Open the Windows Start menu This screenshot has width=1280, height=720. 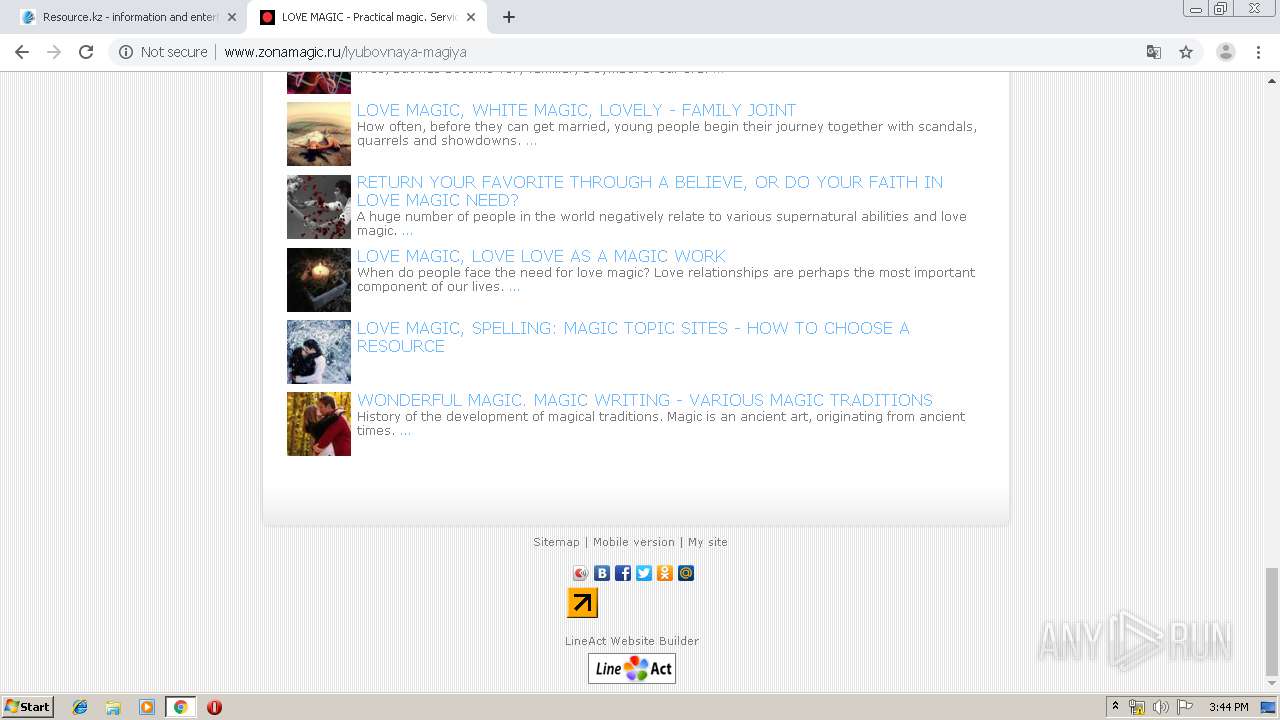click(x=27, y=706)
